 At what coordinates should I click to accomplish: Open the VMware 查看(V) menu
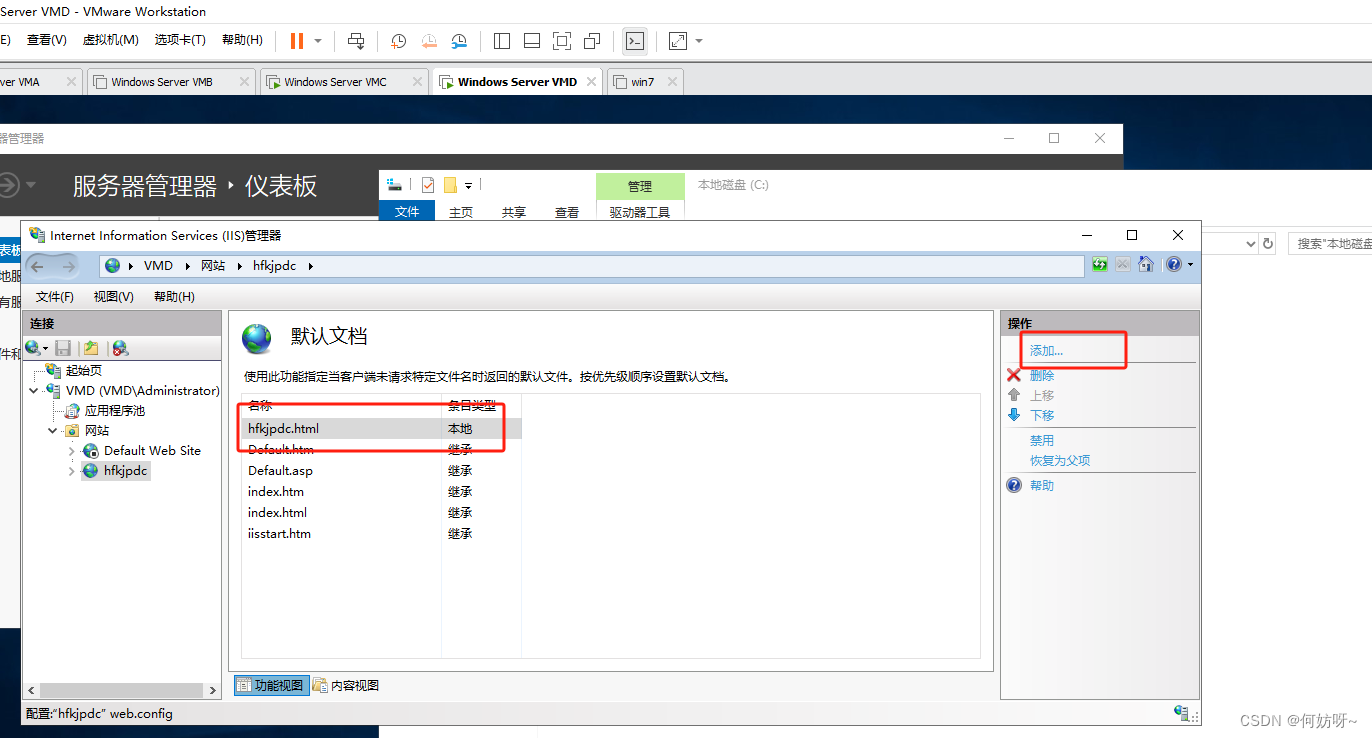tap(47, 40)
